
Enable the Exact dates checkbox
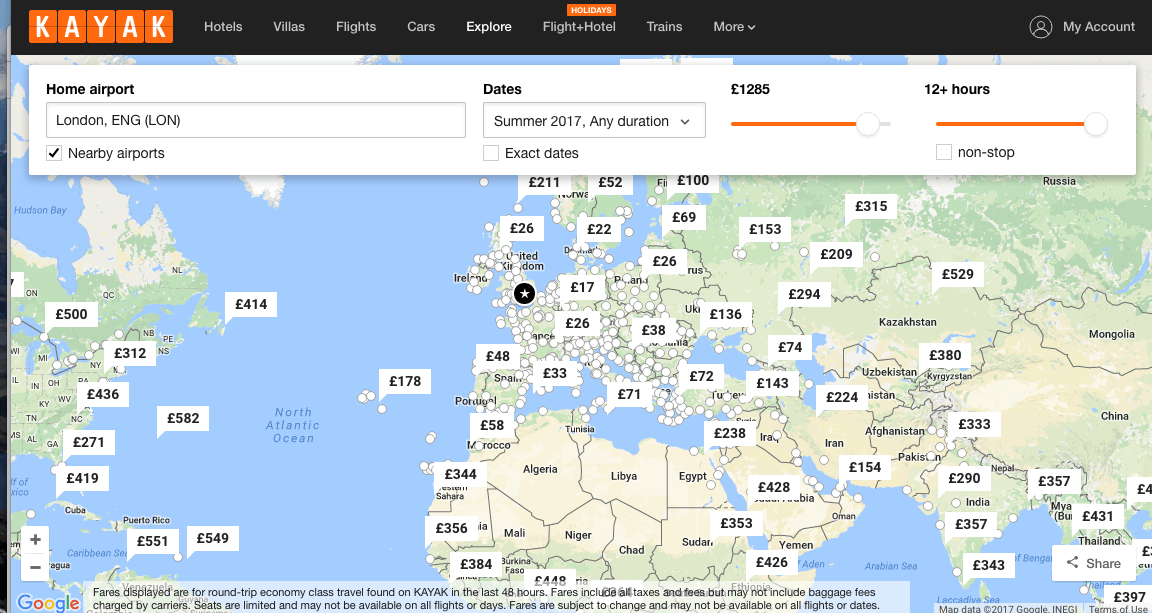(491, 153)
